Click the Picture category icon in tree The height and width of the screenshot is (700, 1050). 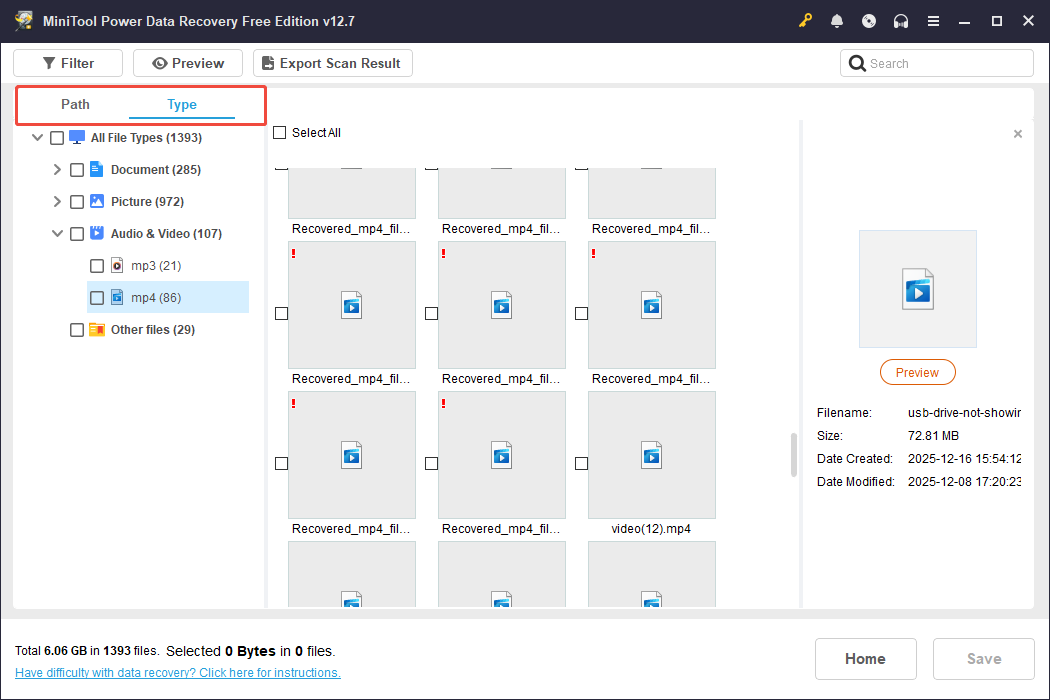tap(97, 201)
